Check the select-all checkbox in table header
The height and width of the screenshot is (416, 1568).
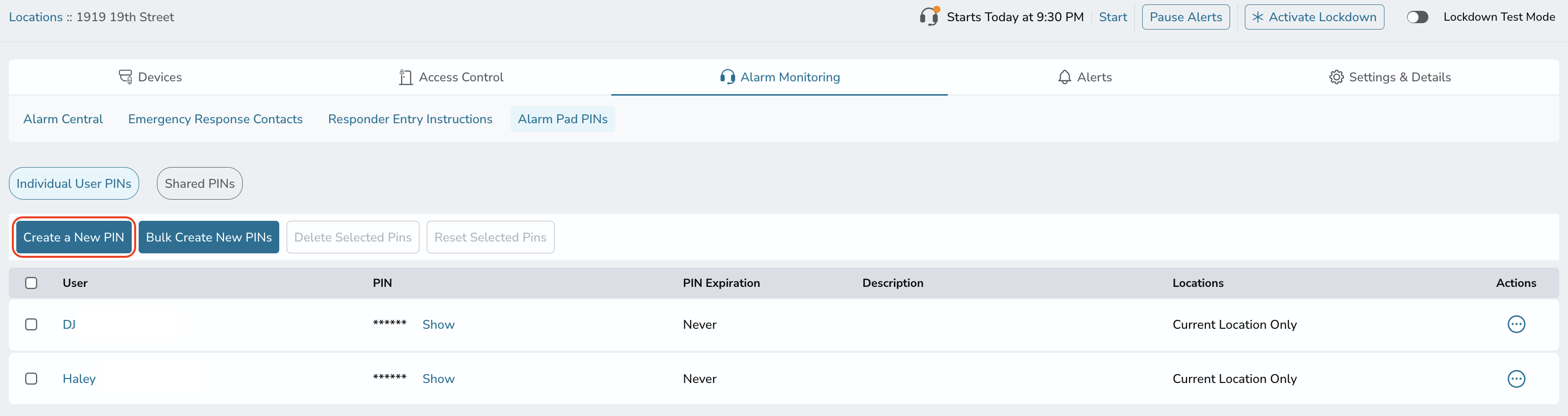pyautogui.click(x=31, y=283)
